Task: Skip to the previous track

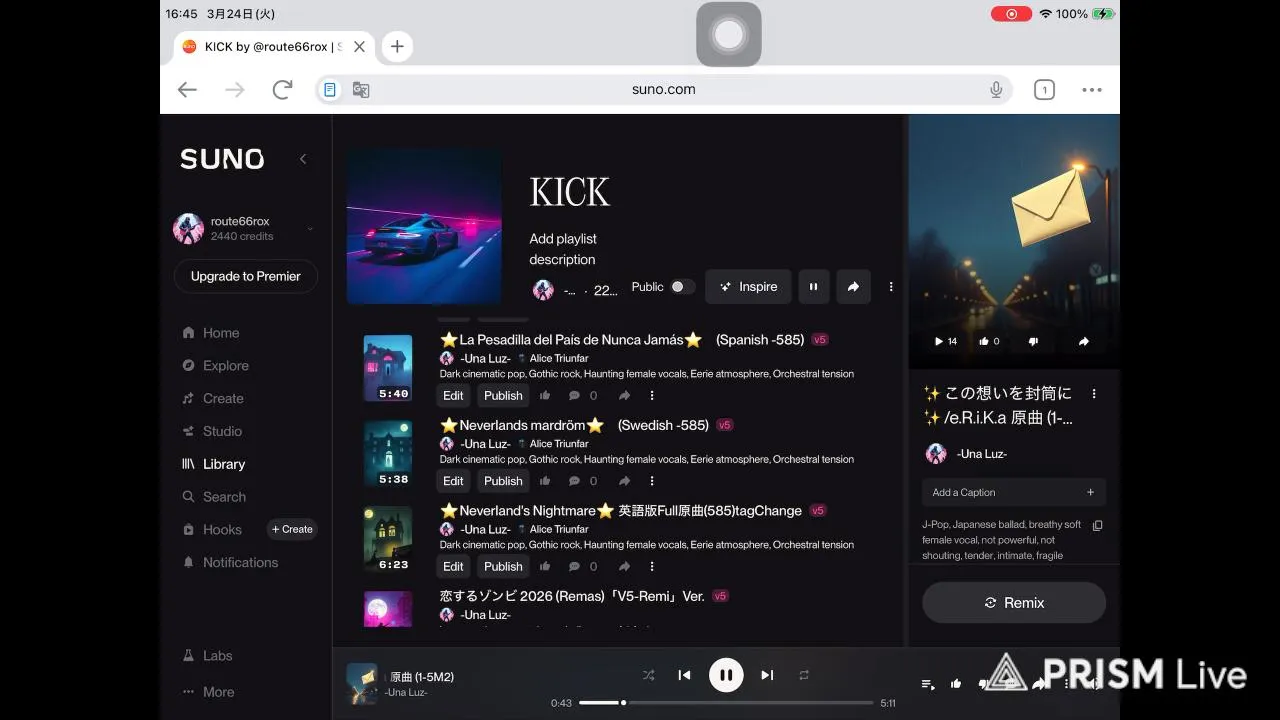Action: click(x=684, y=675)
